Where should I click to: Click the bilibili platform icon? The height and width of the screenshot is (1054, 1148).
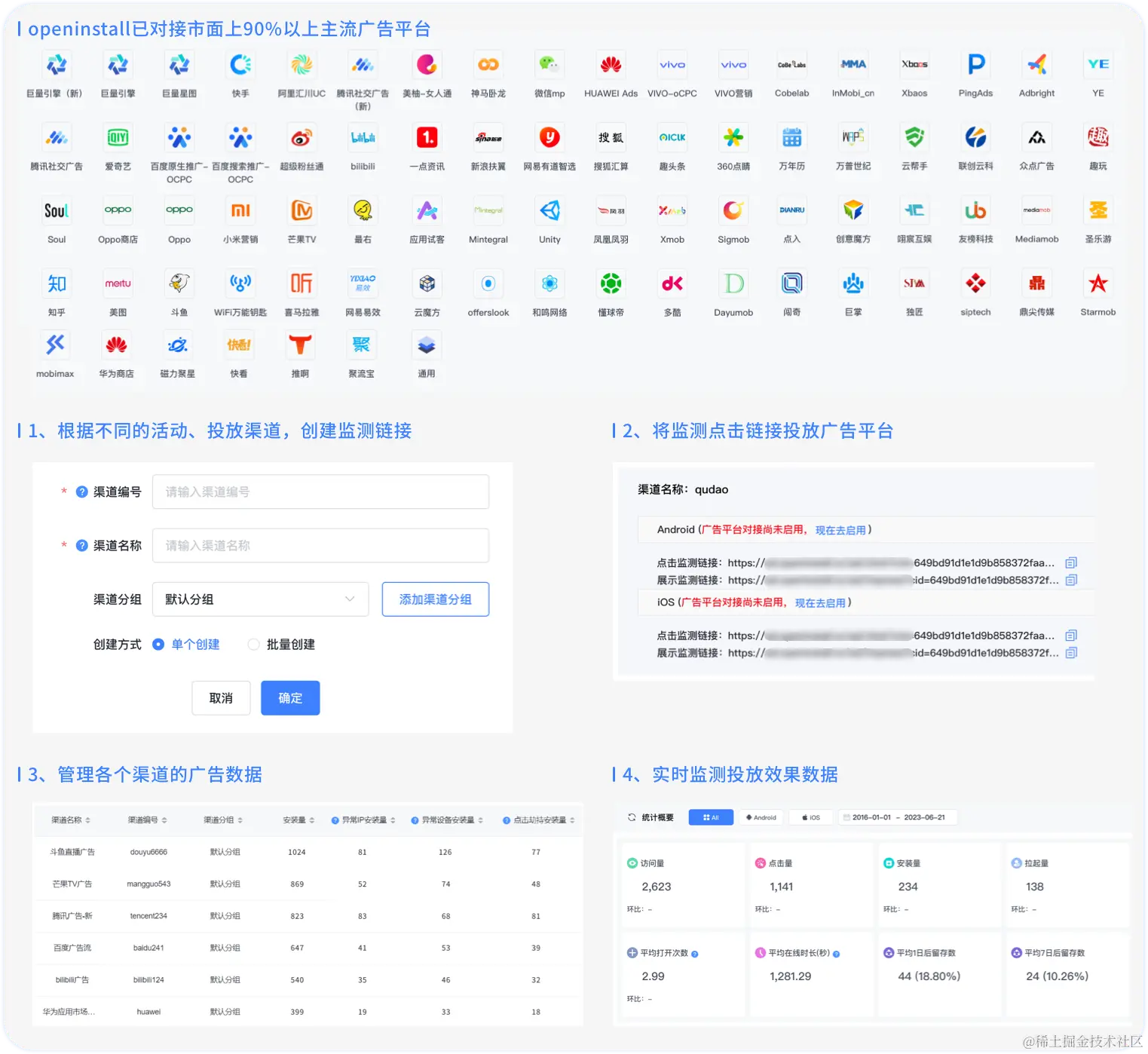pos(363,138)
